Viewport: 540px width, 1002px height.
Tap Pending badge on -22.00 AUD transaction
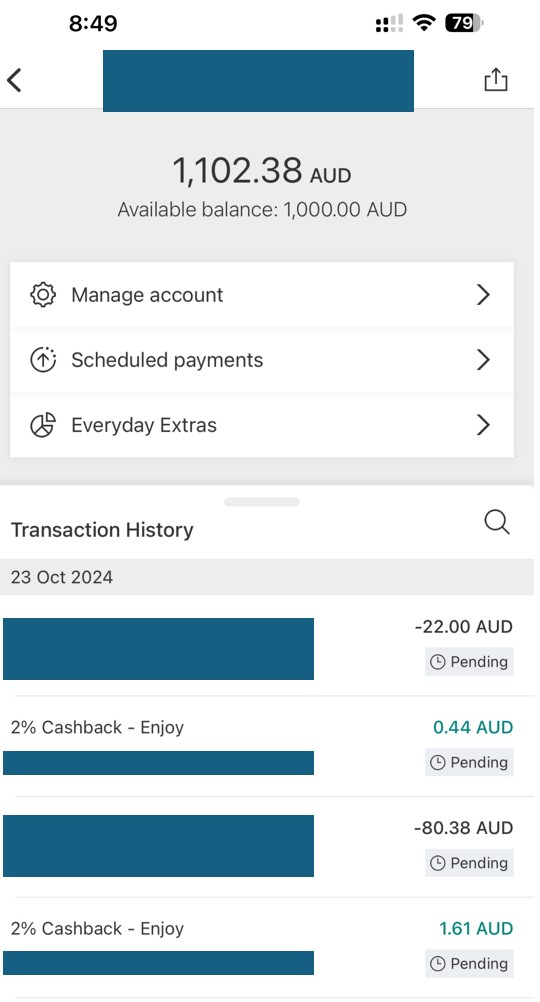469,662
